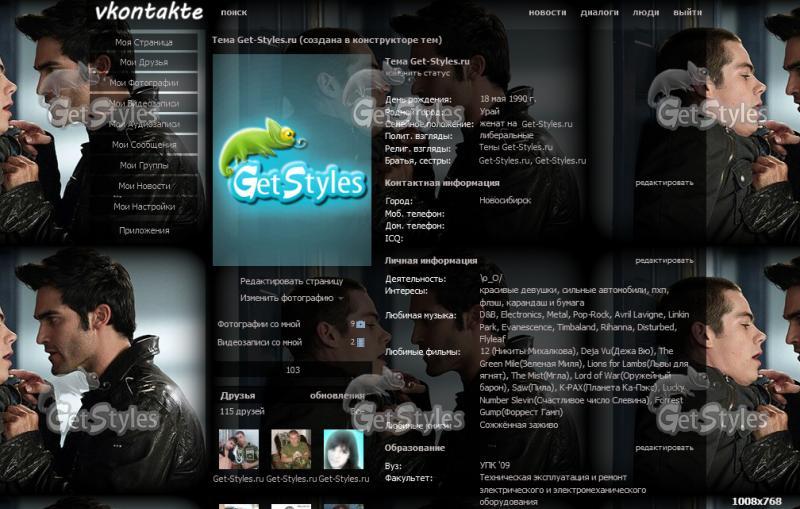Click the vkontakte logo
The height and width of the screenshot is (509, 800).
[149, 11]
